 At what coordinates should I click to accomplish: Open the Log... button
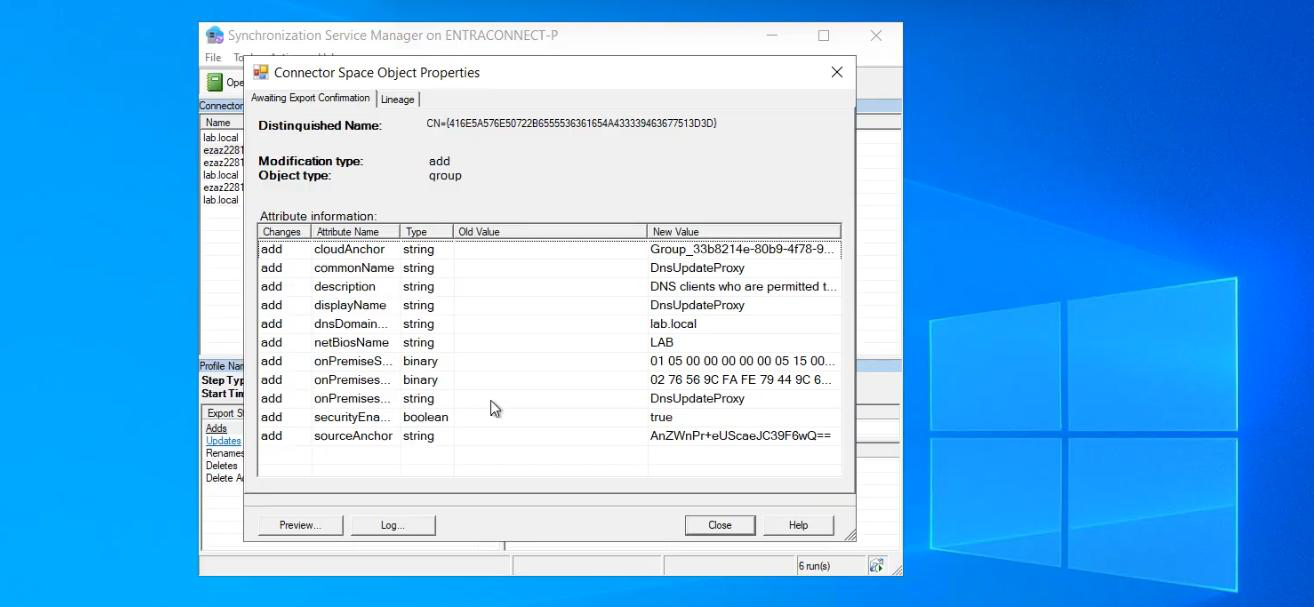tap(392, 525)
